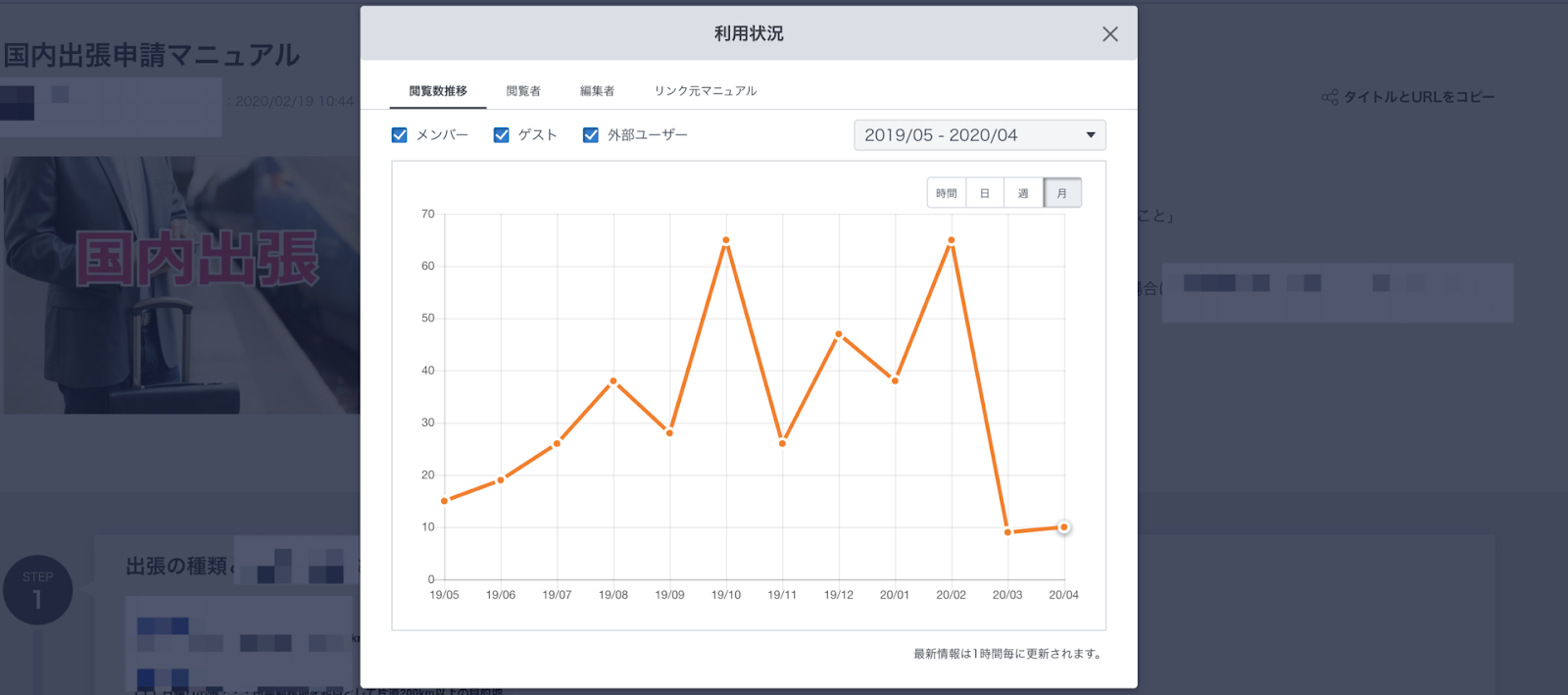Click the タイトルとURLをコピー link

tap(1418, 97)
